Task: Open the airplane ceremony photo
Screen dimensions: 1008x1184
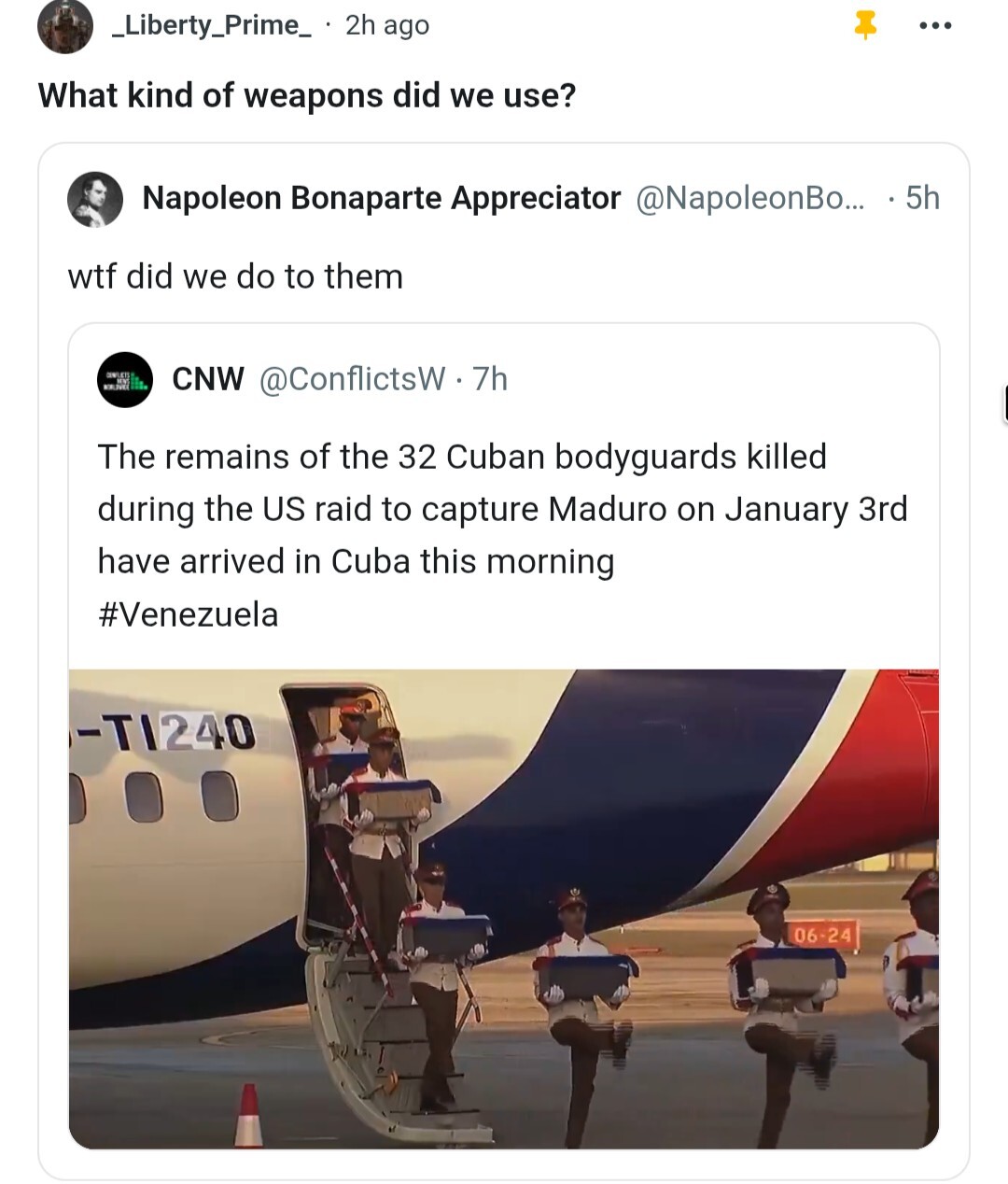Action: coord(504,909)
